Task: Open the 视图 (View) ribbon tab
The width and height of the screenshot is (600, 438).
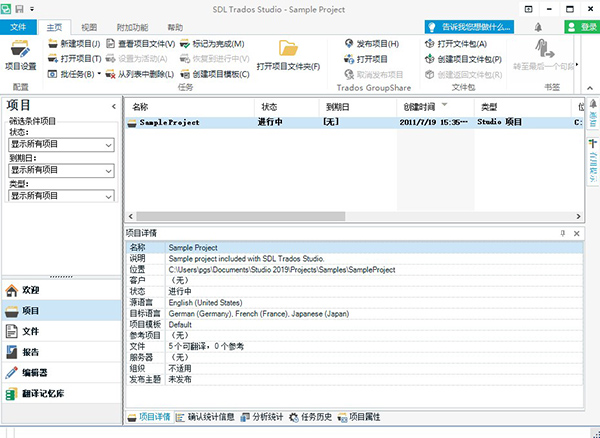Action: coord(89,27)
